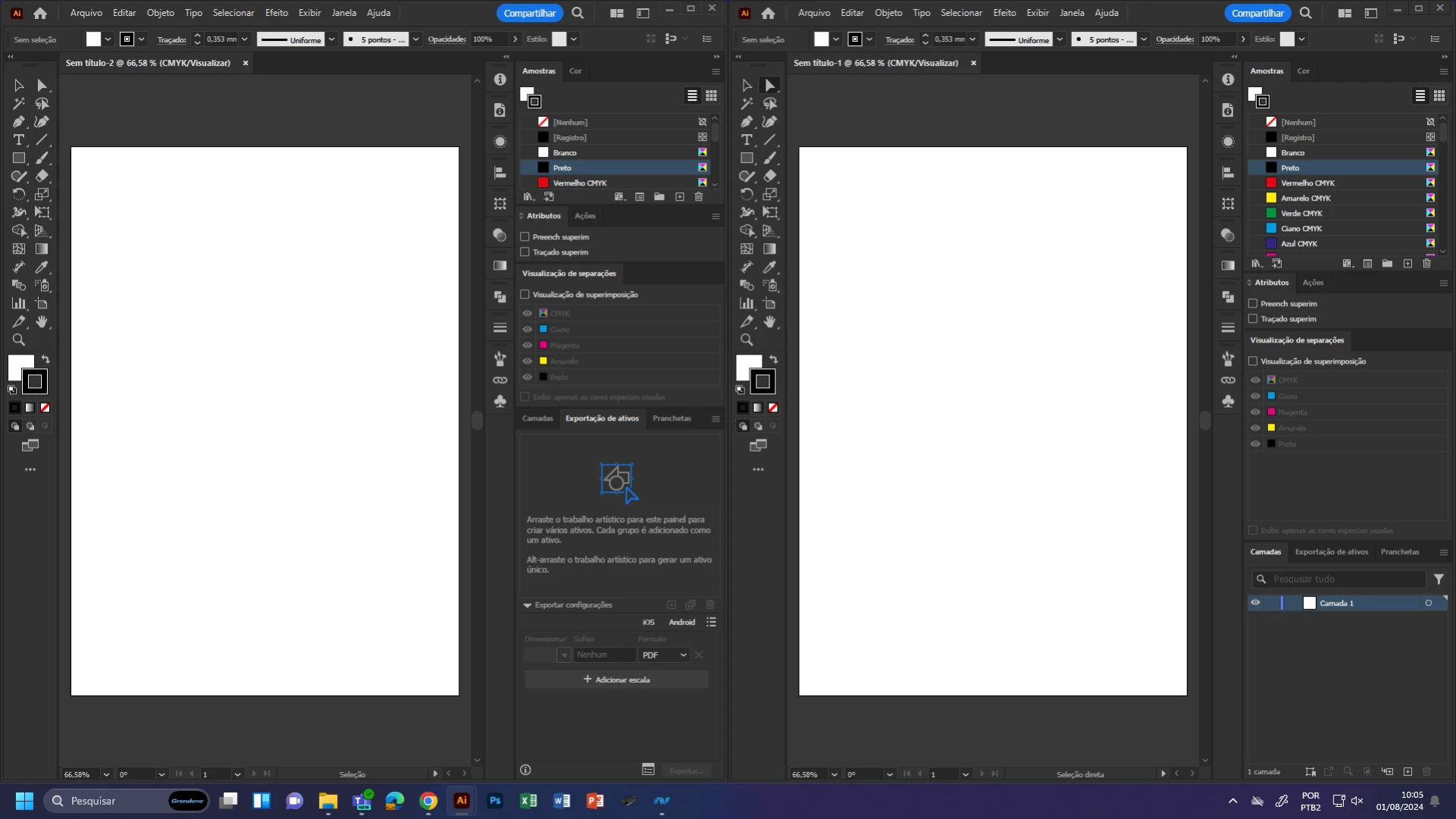Hide Camada 1 layer visibility
The width and height of the screenshot is (1456, 819).
[1255, 603]
